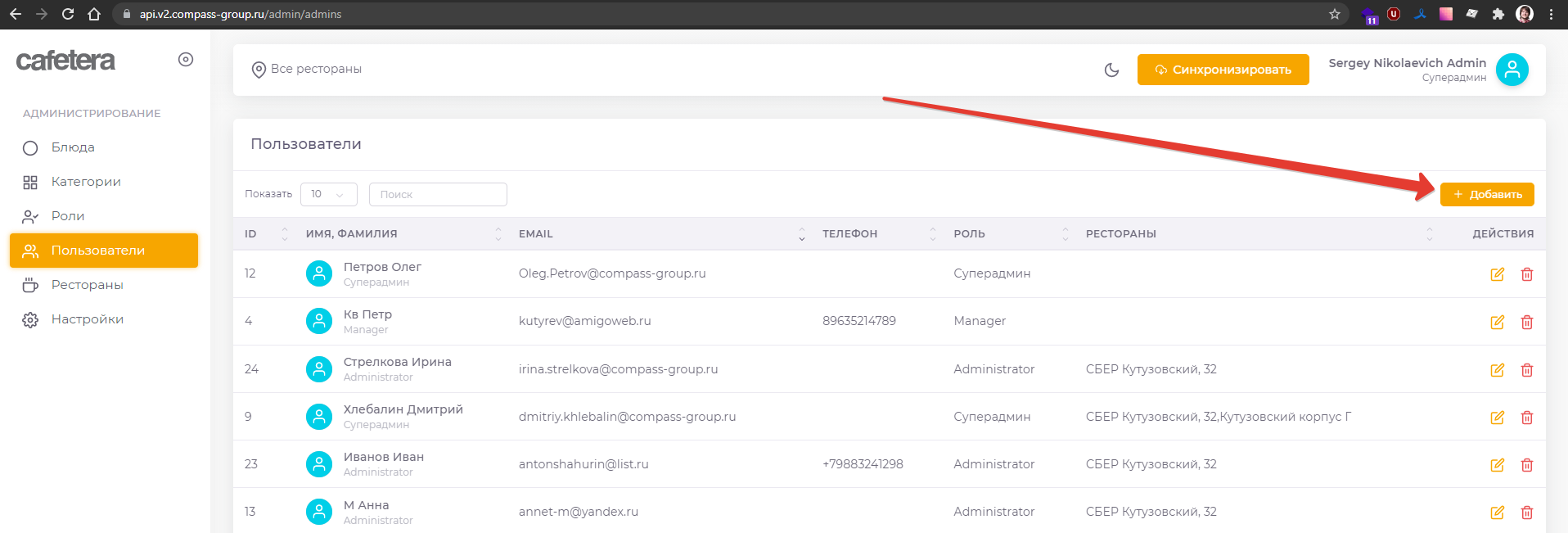The width and height of the screenshot is (1568, 533).
Task: Click edit icon for Стрелкова Ирина
Action: point(1497,369)
